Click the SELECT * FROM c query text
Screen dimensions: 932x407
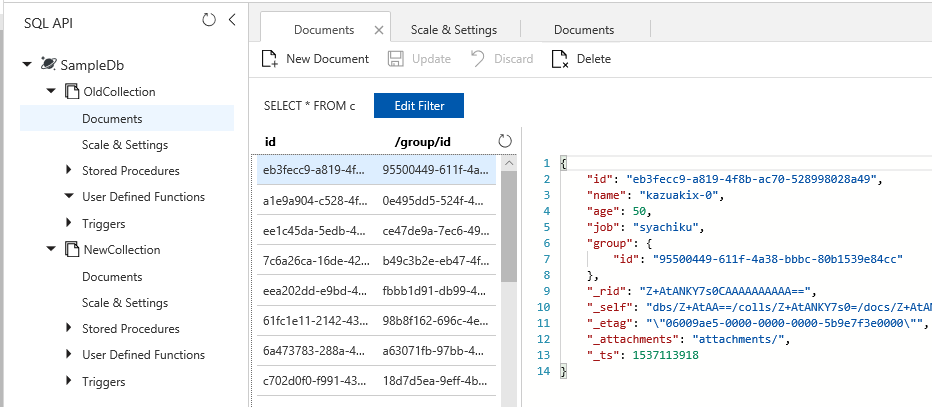(310, 106)
